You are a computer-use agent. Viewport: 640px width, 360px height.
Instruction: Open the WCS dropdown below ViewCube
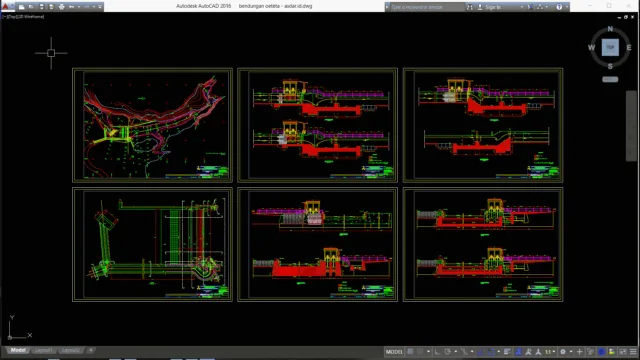(610, 79)
